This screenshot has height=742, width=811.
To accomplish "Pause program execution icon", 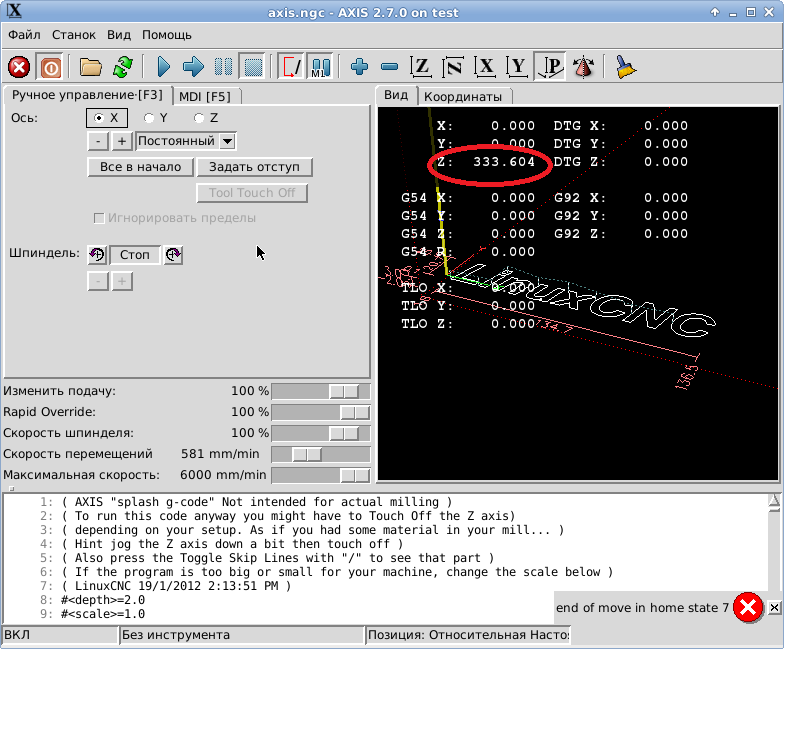I will (223, 67).
